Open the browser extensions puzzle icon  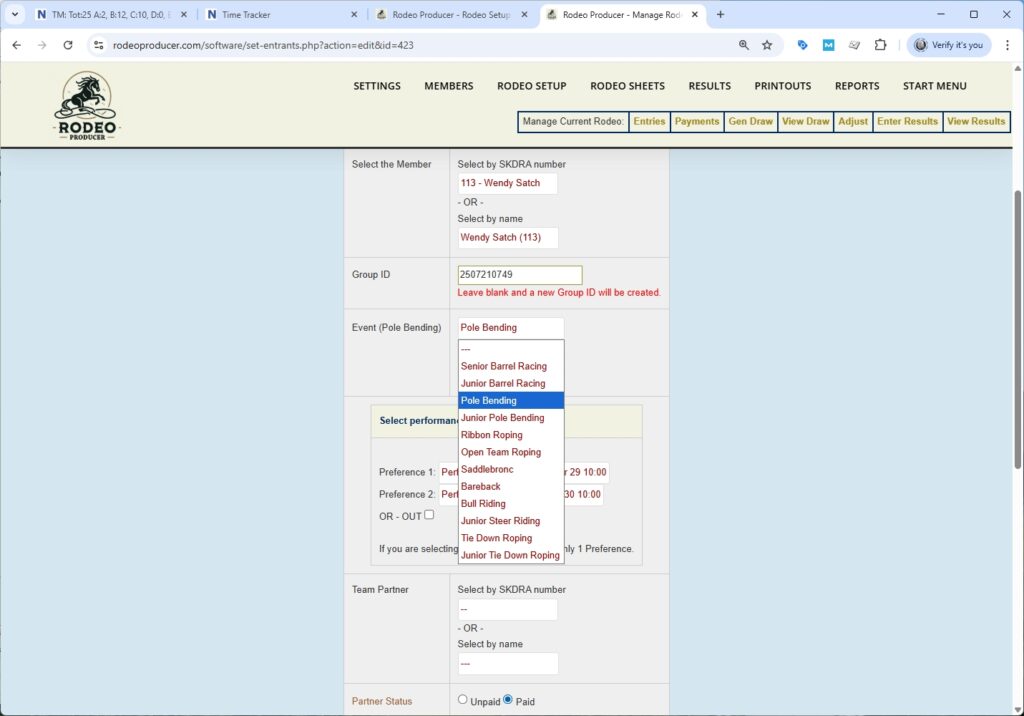[880, 45]
